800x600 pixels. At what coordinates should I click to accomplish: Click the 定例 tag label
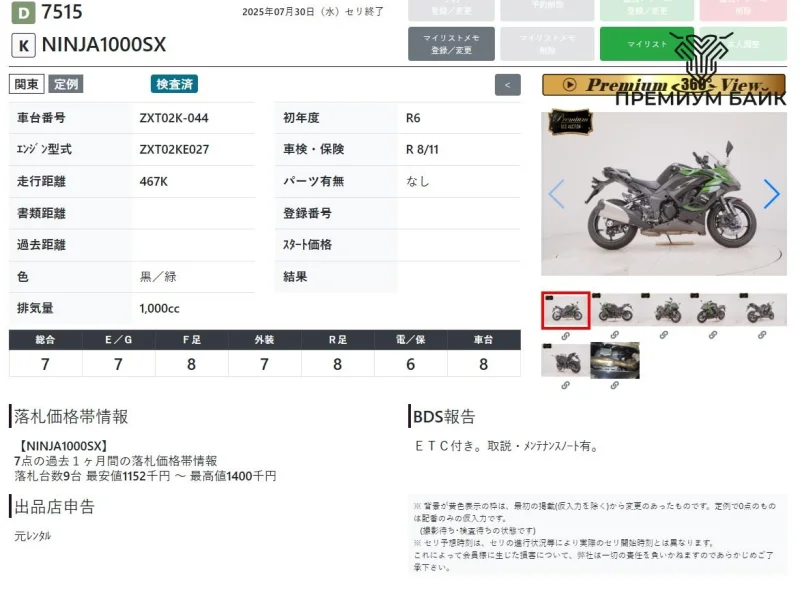(x=66, y=84)
